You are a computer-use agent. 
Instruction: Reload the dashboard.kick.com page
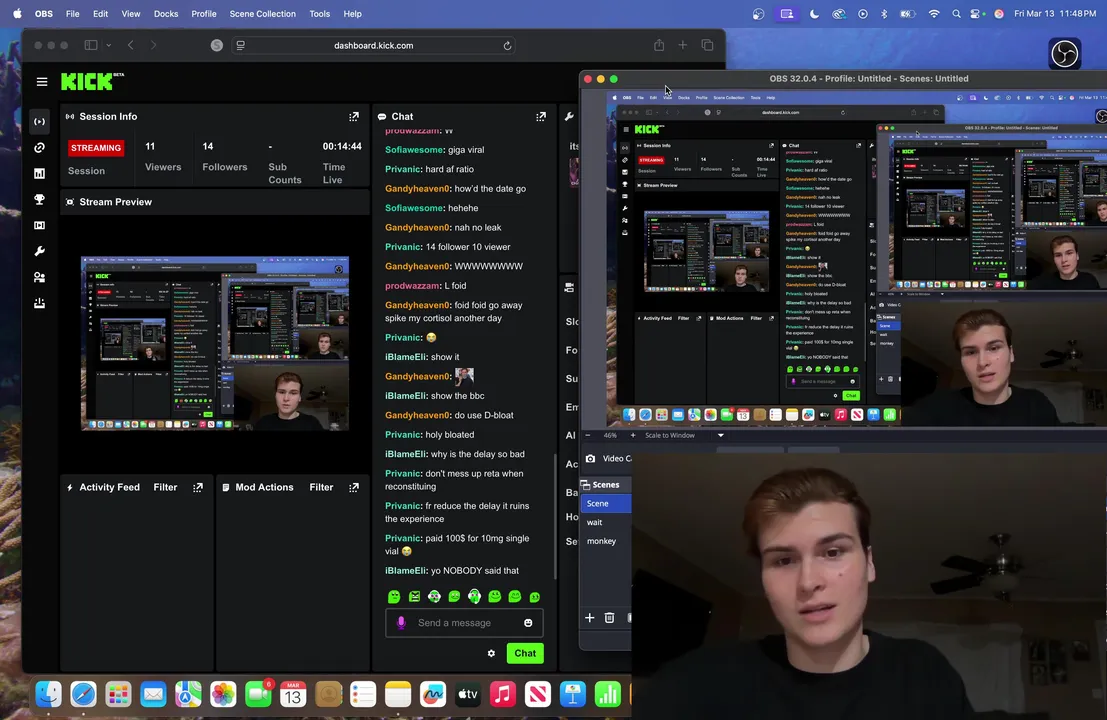click(507, 45)
